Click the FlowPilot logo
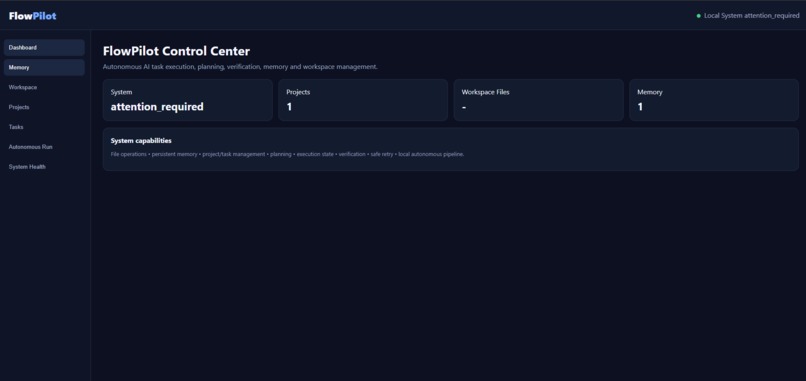Viewport: 806px width, 381px height. pos(32,16)
